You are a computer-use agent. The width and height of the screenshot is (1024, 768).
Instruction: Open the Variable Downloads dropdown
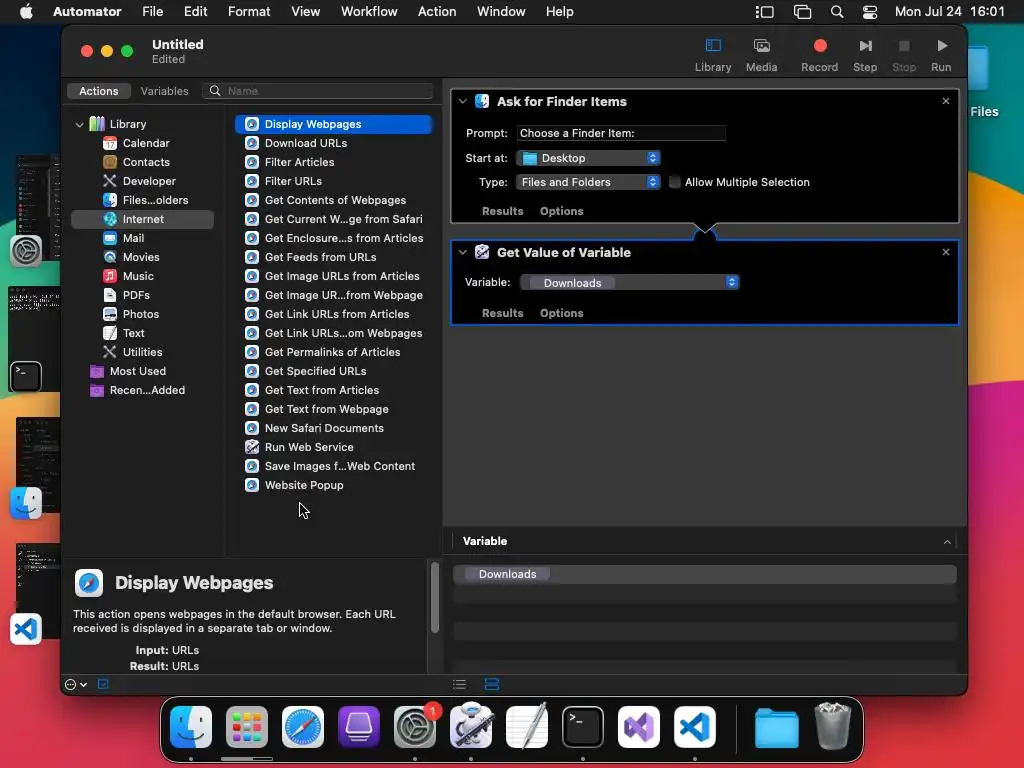(x=630, y=282)
